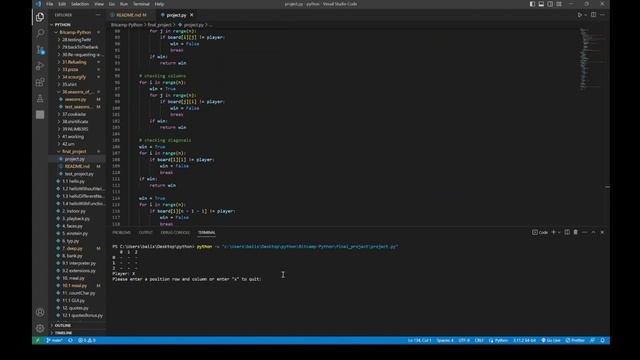The width and height of the screenshot is (640, 360).
Task: Split the editor to the right
Action: point(593,15)
